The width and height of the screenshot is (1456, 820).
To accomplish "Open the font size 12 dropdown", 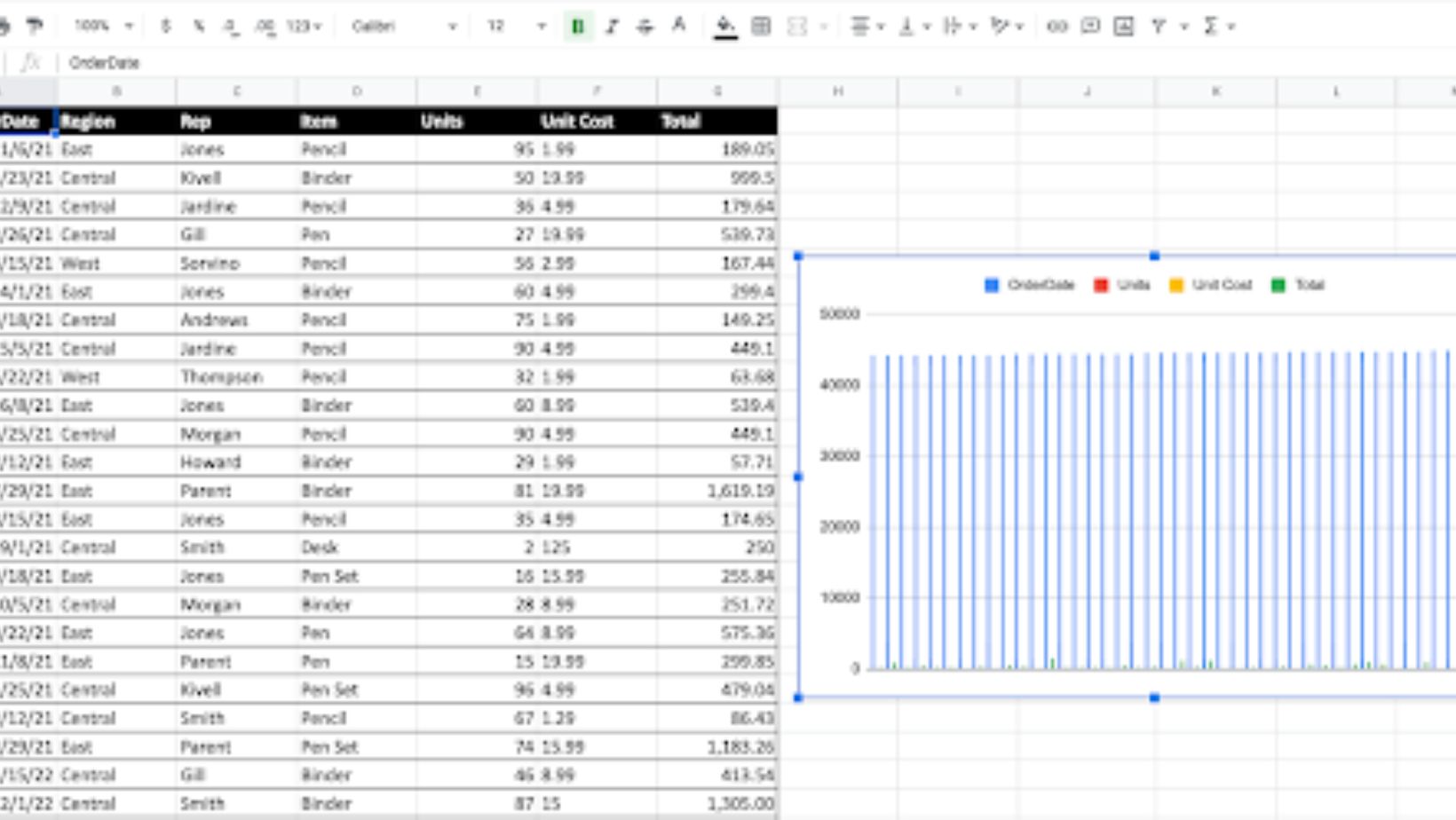I will [x=516, y=27].
